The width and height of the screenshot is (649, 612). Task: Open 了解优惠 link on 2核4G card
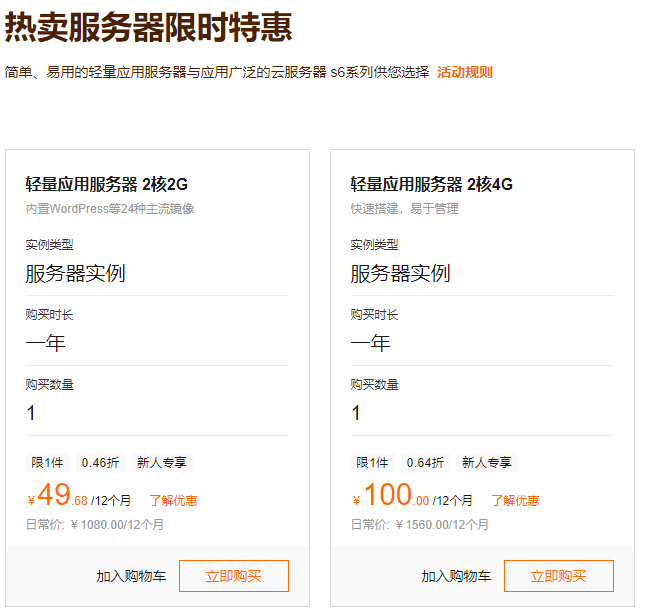515,500
